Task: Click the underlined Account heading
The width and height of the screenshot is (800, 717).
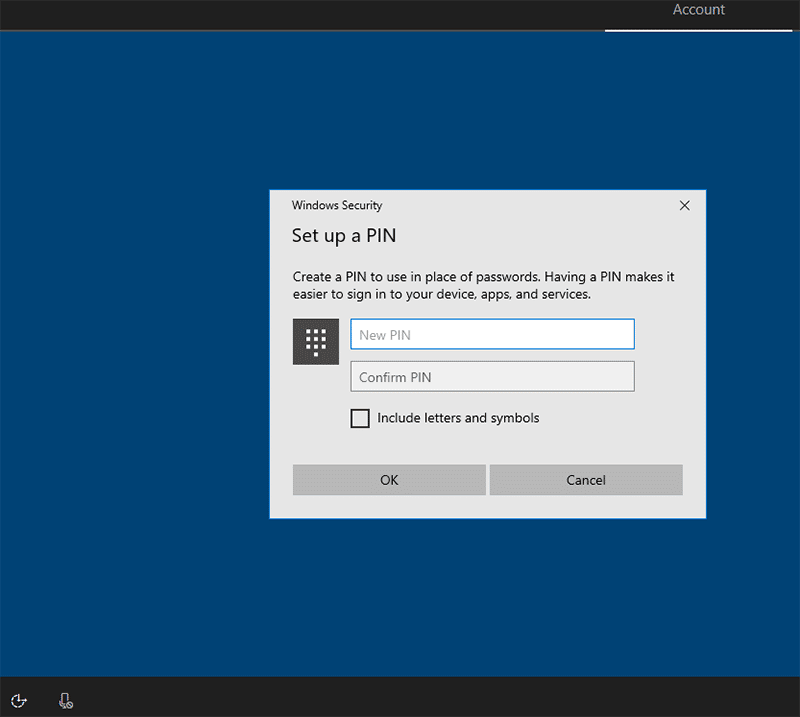Action: point(697,10)
